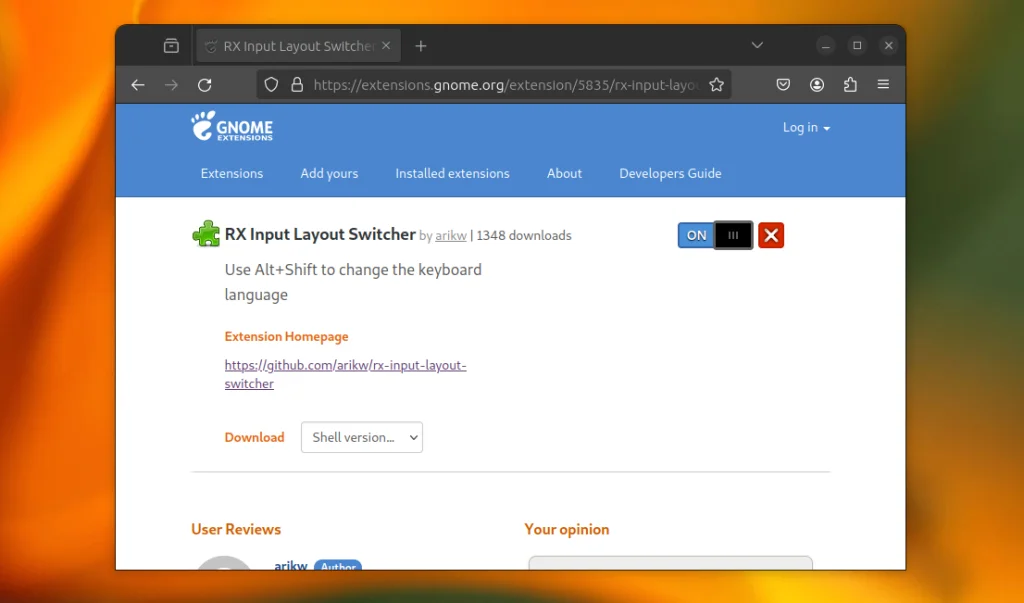
Task: Open extension settings with the sliders button
Action: (x=733, y=235)
